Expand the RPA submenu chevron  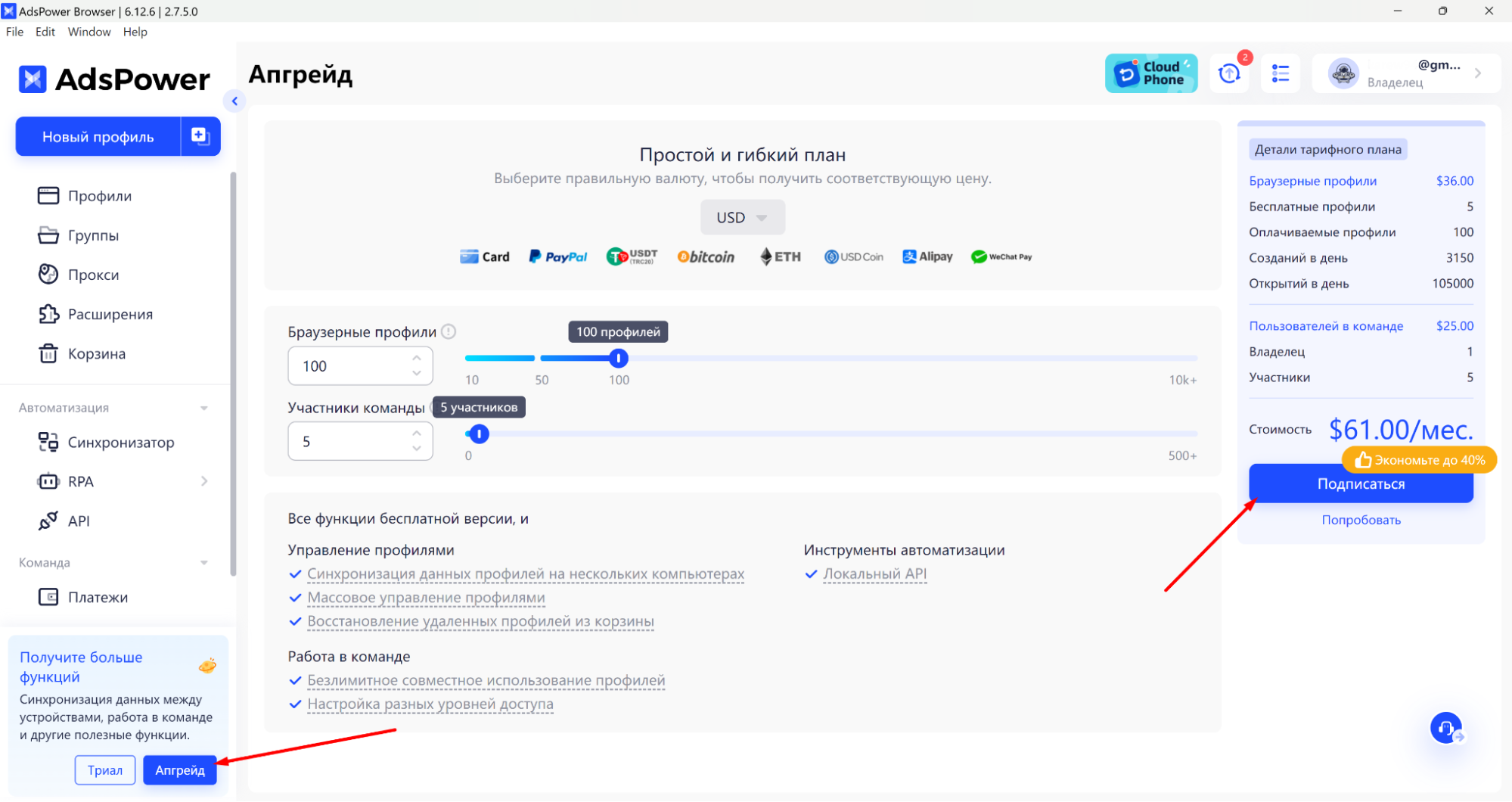point(204,481)
